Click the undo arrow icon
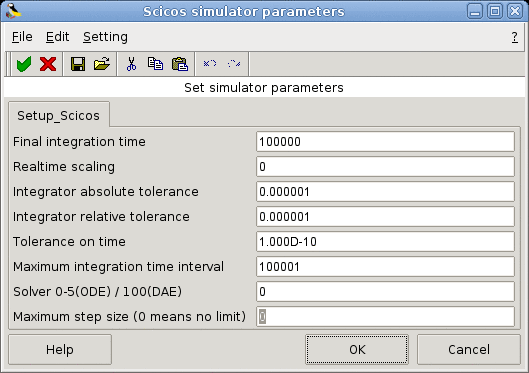The image size is (529, 373). (x=210, y=63)
